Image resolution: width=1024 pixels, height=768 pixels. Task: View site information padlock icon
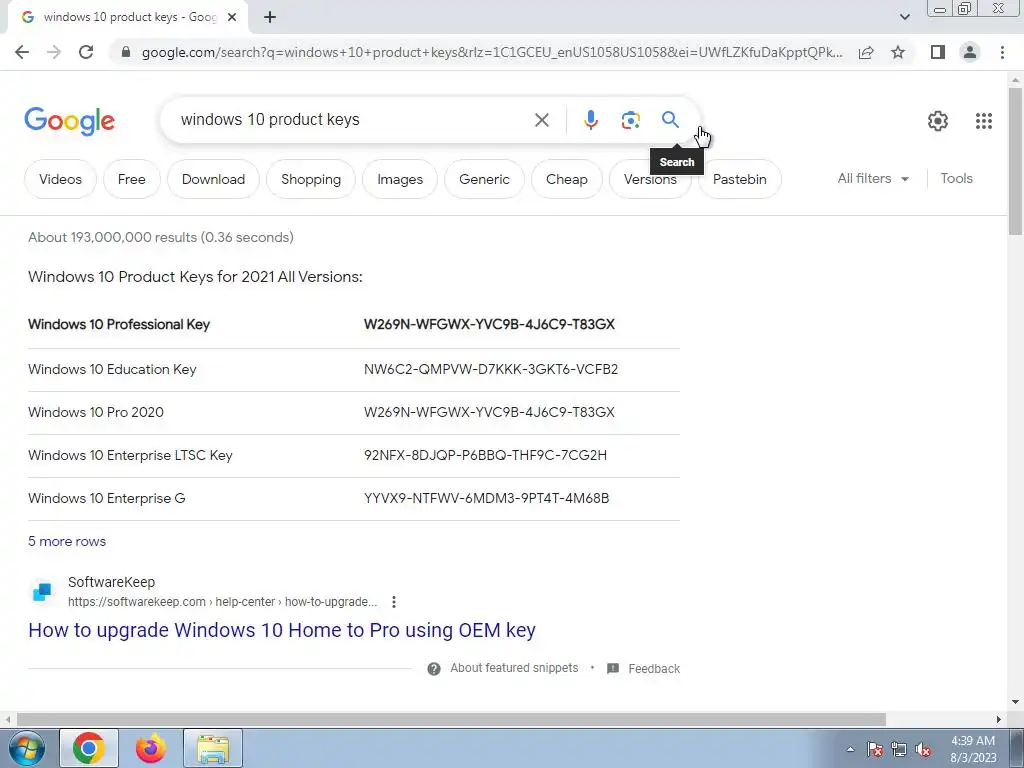click(126, 52)
